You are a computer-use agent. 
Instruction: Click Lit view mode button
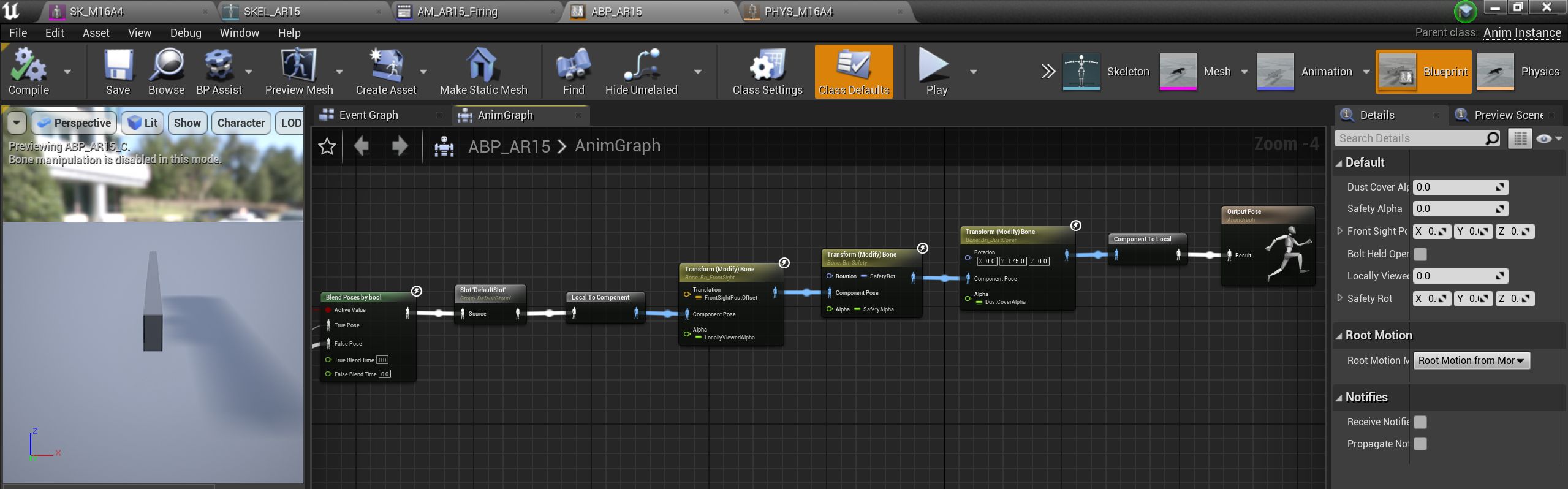click(x=142, y=123)
